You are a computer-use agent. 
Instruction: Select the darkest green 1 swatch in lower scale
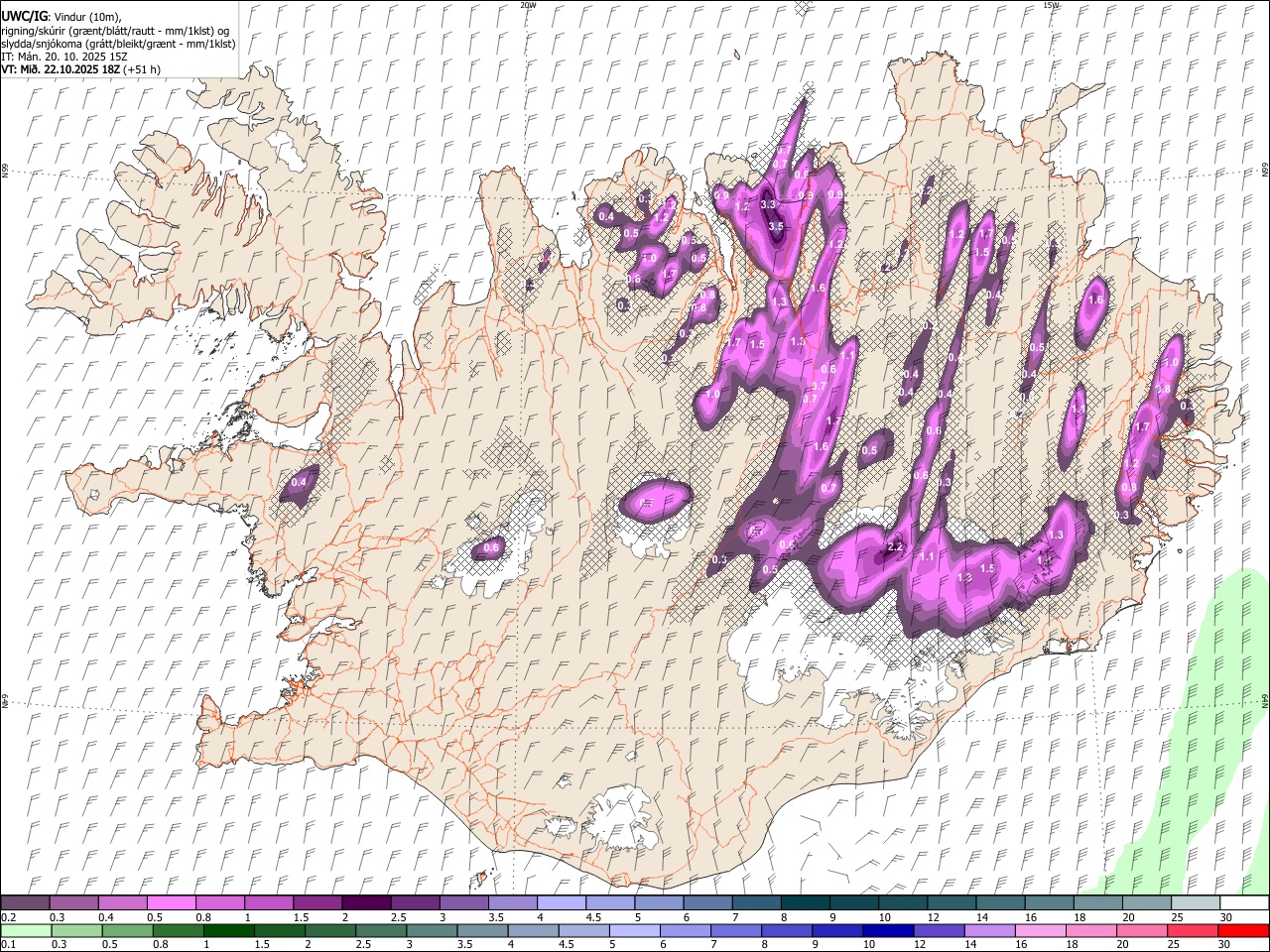point(229,931)
